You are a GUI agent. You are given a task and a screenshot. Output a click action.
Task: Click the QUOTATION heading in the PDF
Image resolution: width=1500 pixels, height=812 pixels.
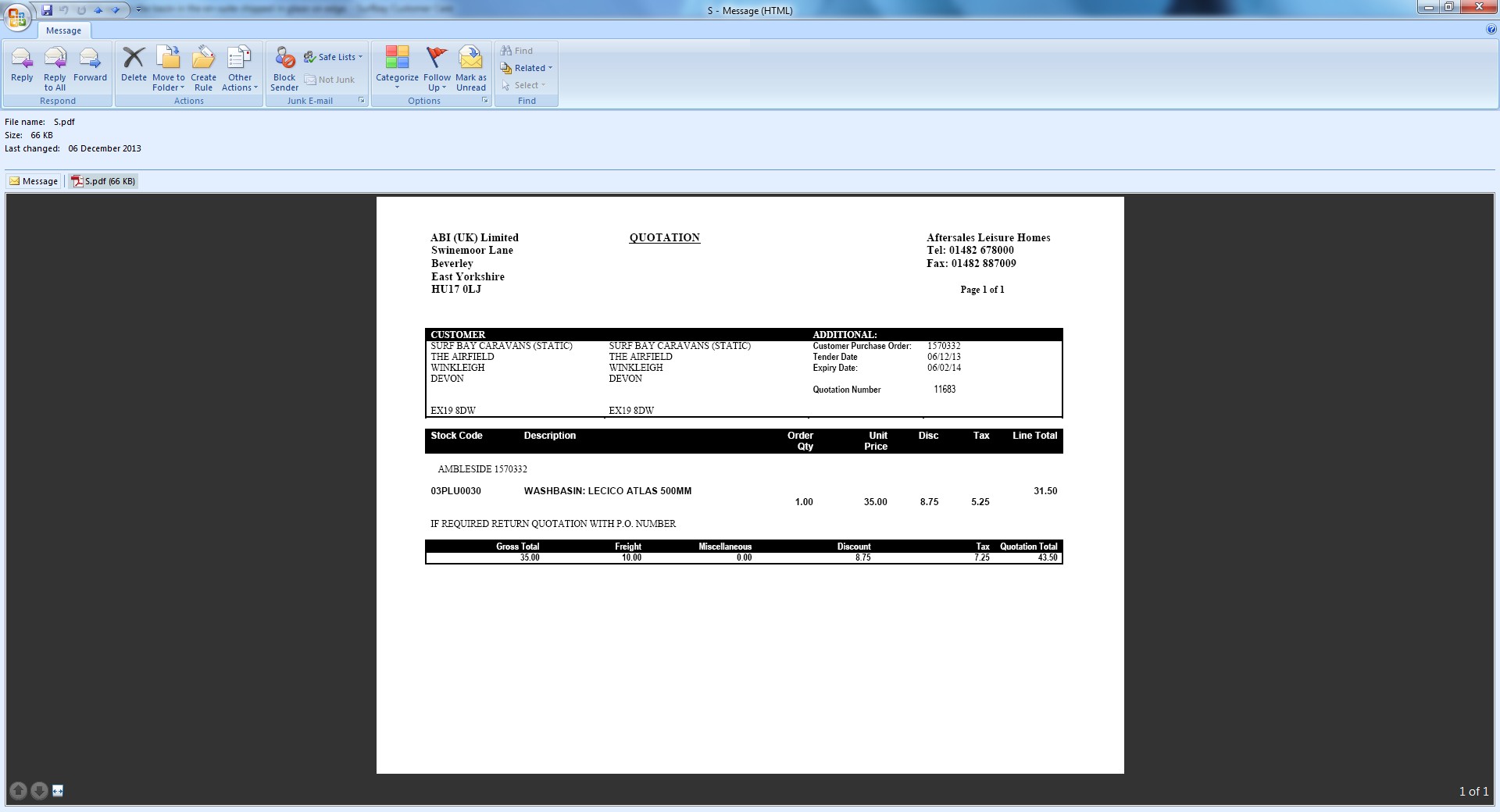665,237
